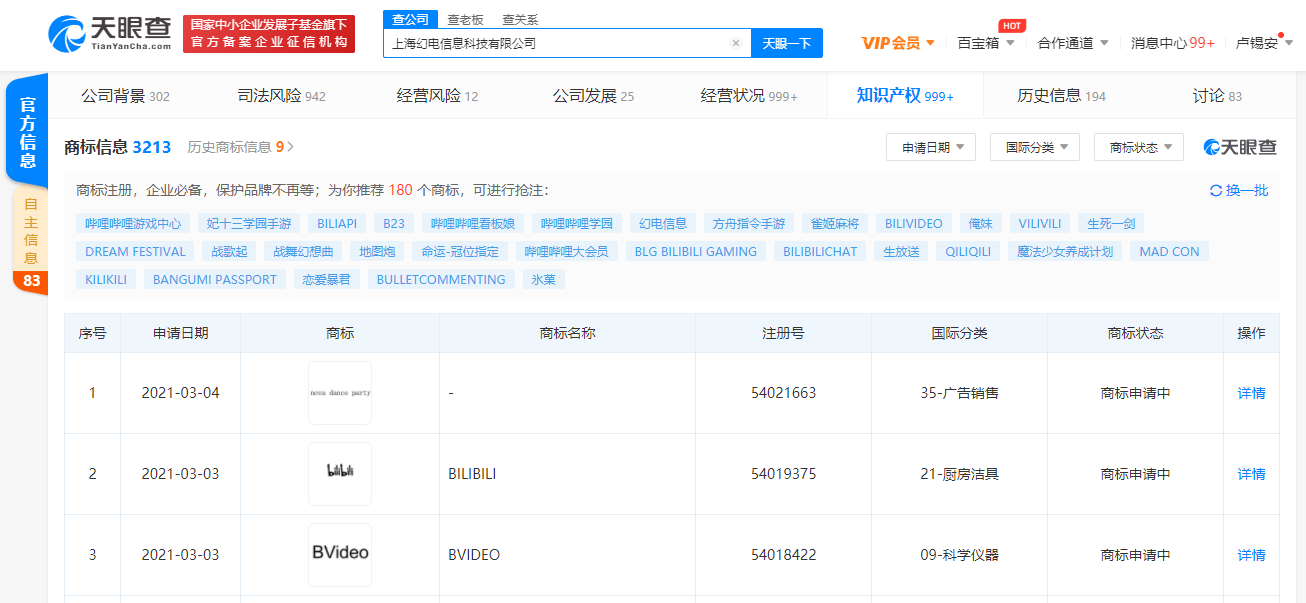Open the 申请日期 filter dropdown
1306x603 pixels.
pyautogui.click(x=929, y=146)
